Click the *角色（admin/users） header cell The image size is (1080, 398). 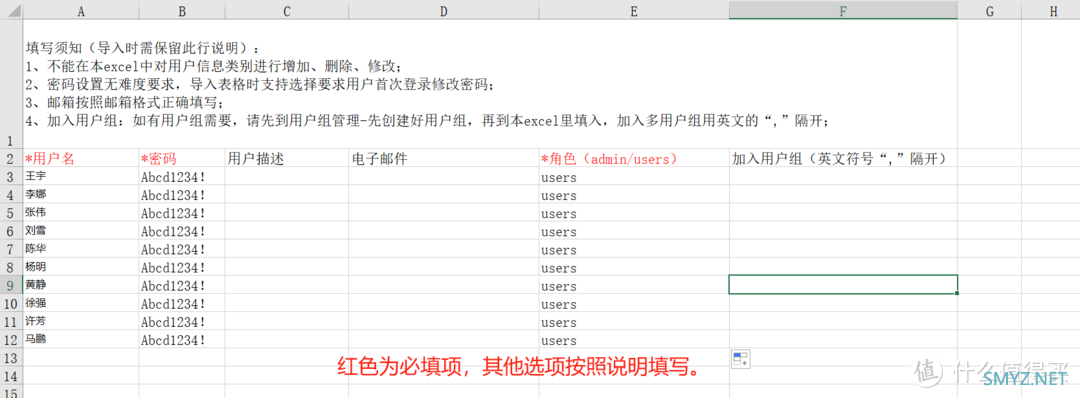pos(634,158)
